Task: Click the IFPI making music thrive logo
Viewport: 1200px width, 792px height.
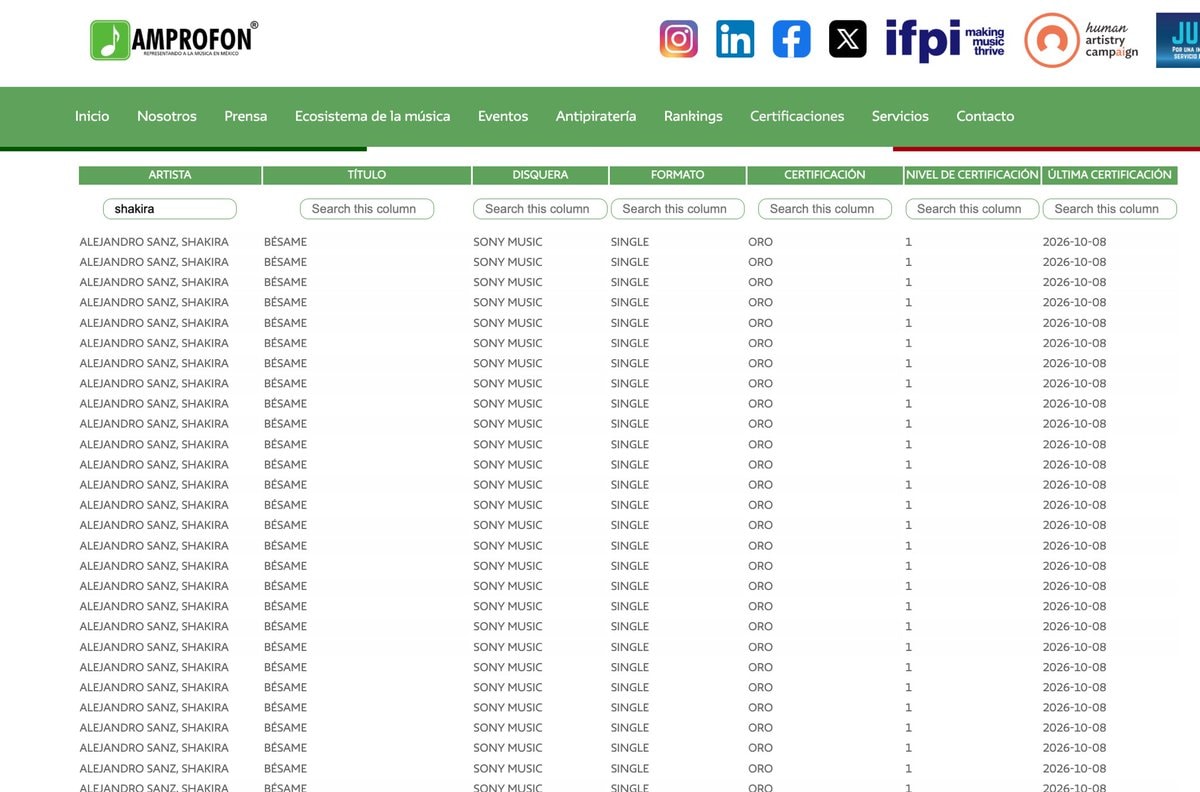Action: (945, 40)
